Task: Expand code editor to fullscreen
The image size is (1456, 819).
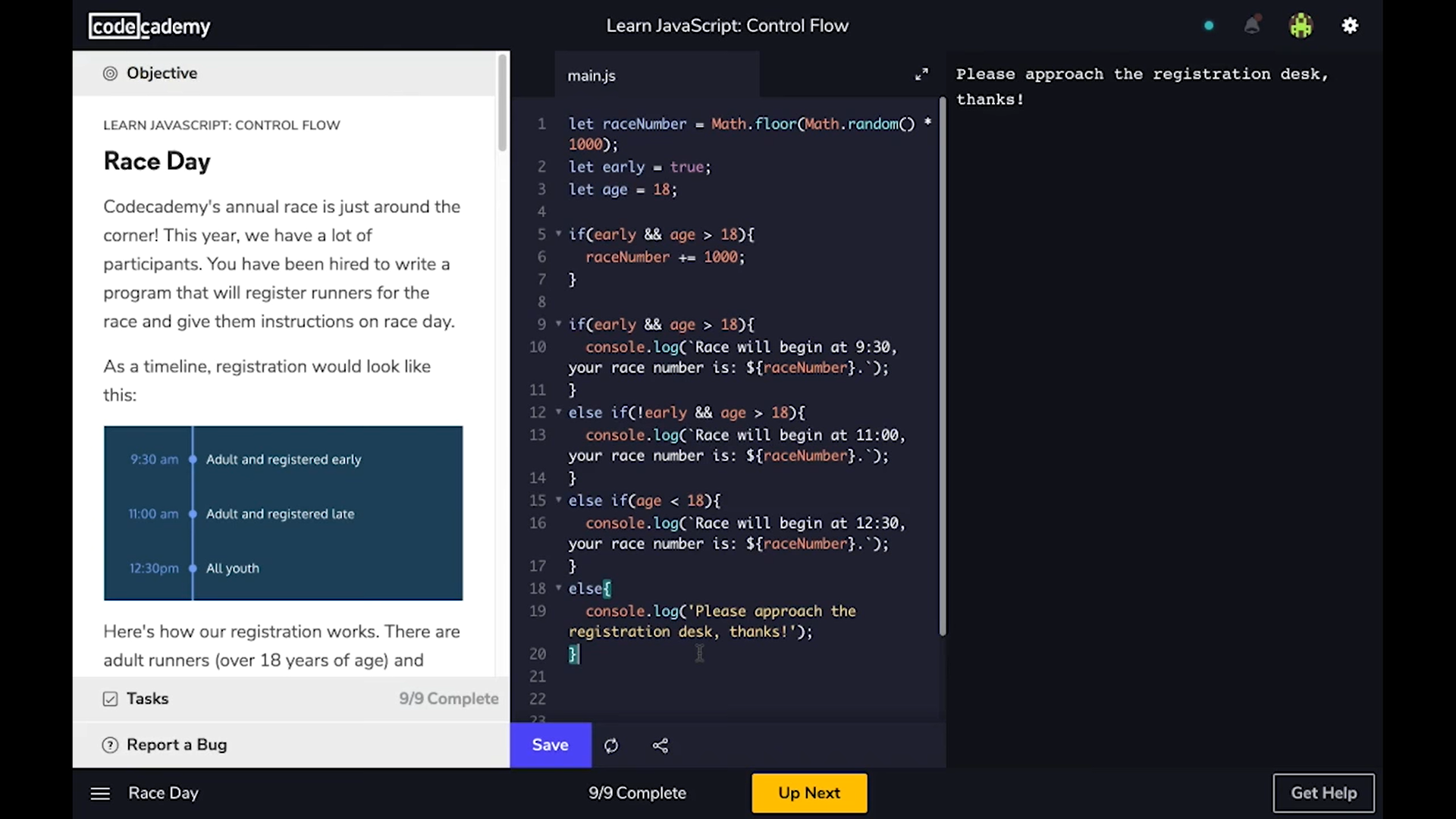Action: pyautogui.click(x=921, y=74)
